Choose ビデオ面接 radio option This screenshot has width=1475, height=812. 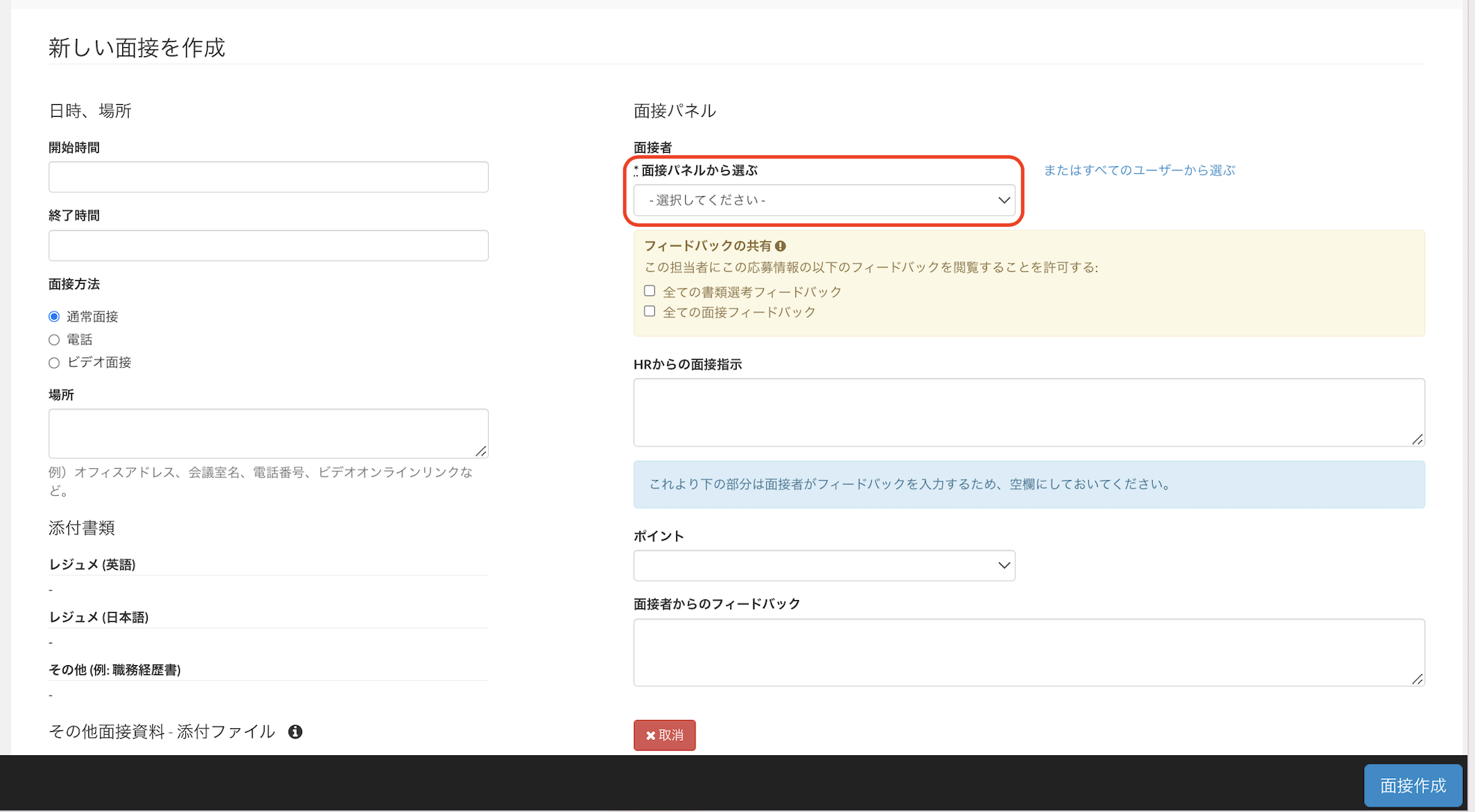tap(54, 363)
